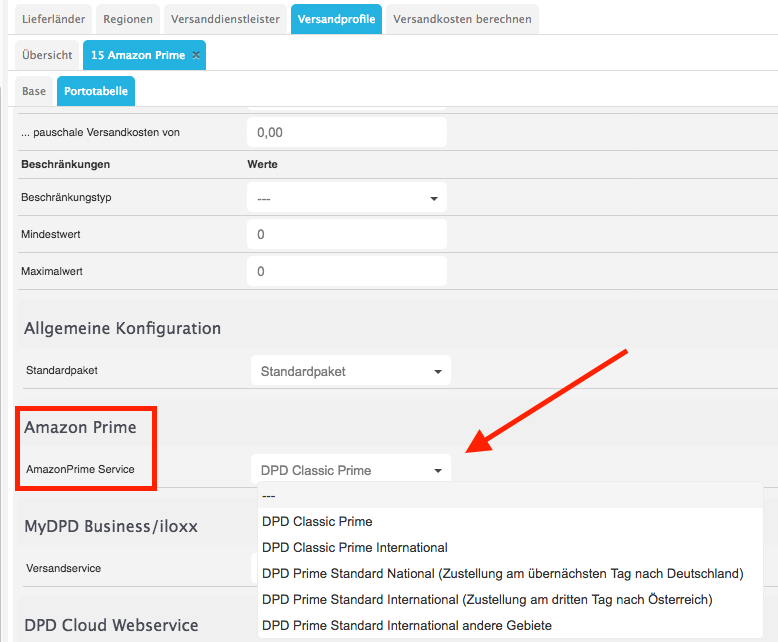Screen dimensions: 778x642
Task: Go to Versandkosten berechnen tab
Action: coord(462,19)
